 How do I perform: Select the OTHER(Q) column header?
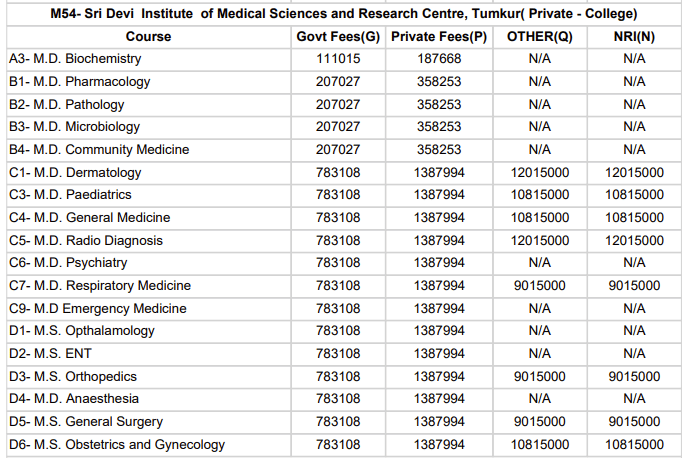tap(539, 36)
